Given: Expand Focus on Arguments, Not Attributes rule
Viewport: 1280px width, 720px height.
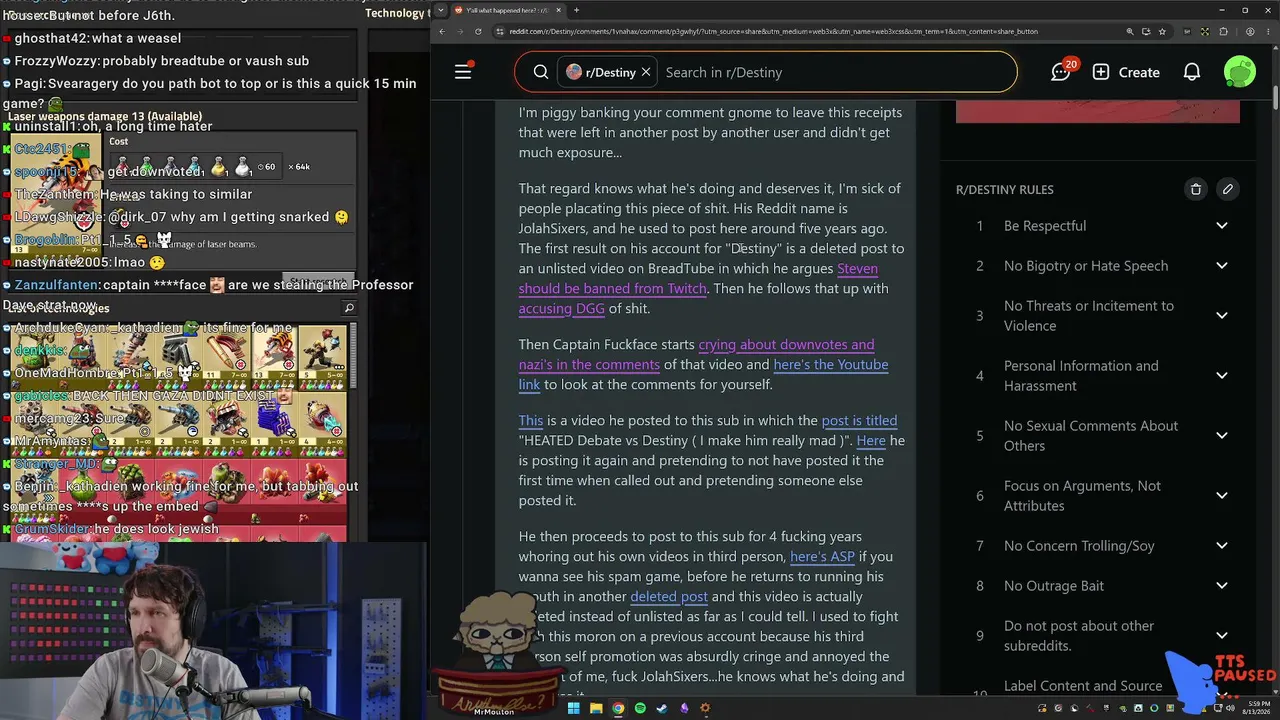Looking at the screenshot, I should click(1221, 496).
